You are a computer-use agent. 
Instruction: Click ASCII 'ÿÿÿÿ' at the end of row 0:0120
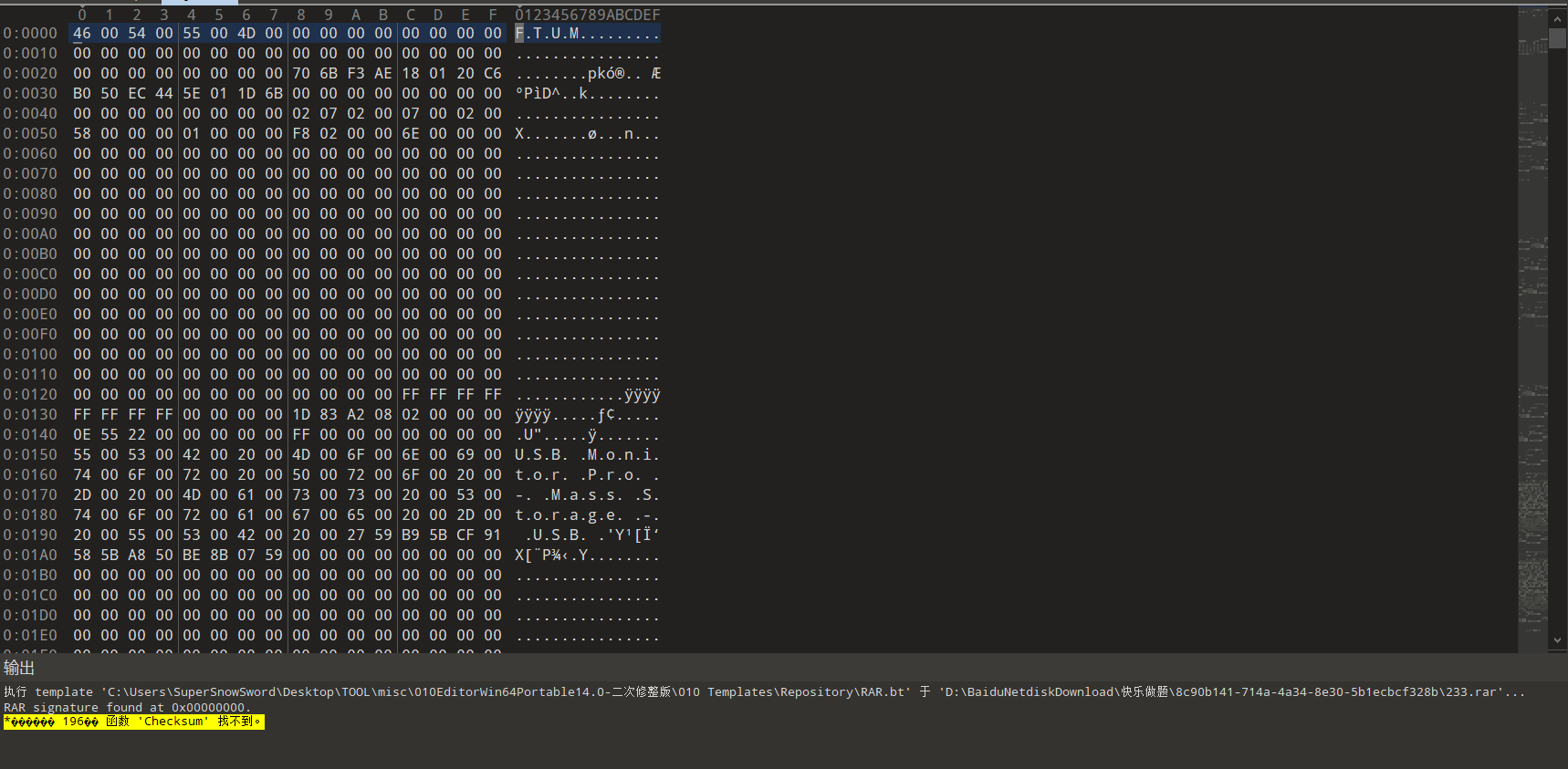click(x=643, y=394)
